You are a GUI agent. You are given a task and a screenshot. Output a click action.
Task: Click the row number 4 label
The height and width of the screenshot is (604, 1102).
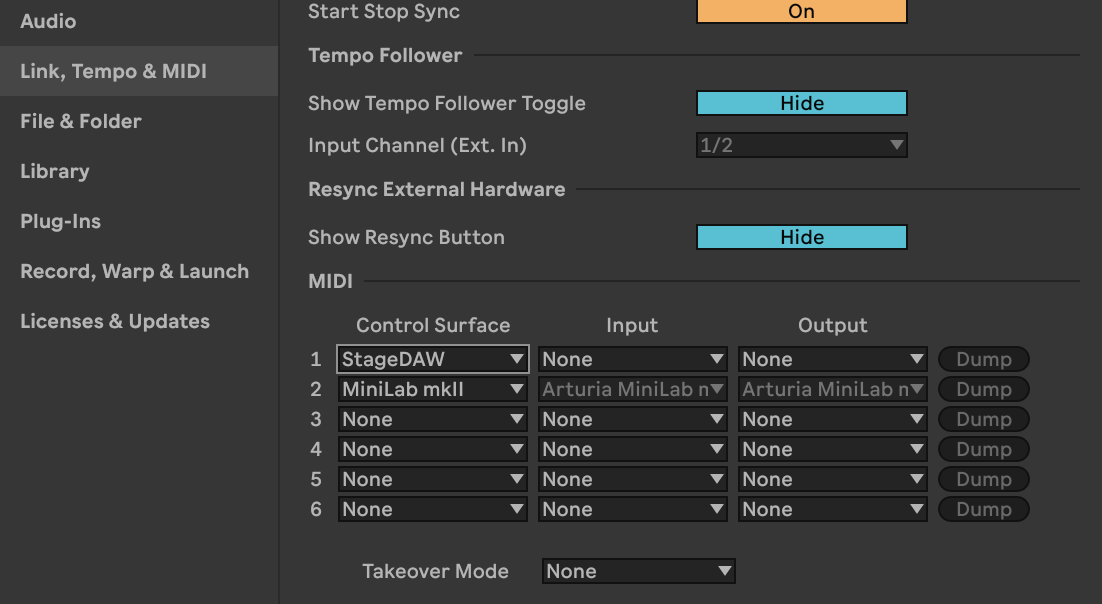coord(316,449)
